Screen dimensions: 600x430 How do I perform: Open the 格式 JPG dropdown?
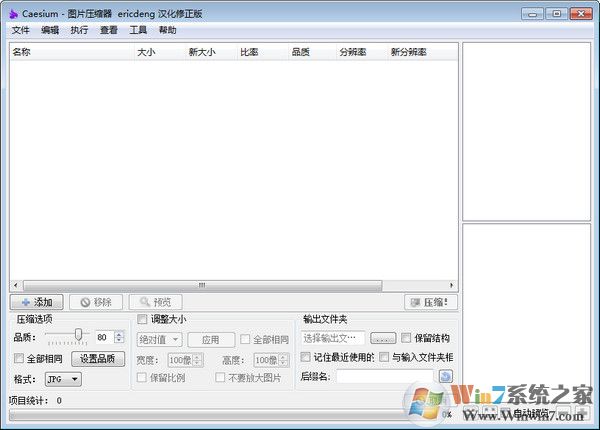point(63,379)
